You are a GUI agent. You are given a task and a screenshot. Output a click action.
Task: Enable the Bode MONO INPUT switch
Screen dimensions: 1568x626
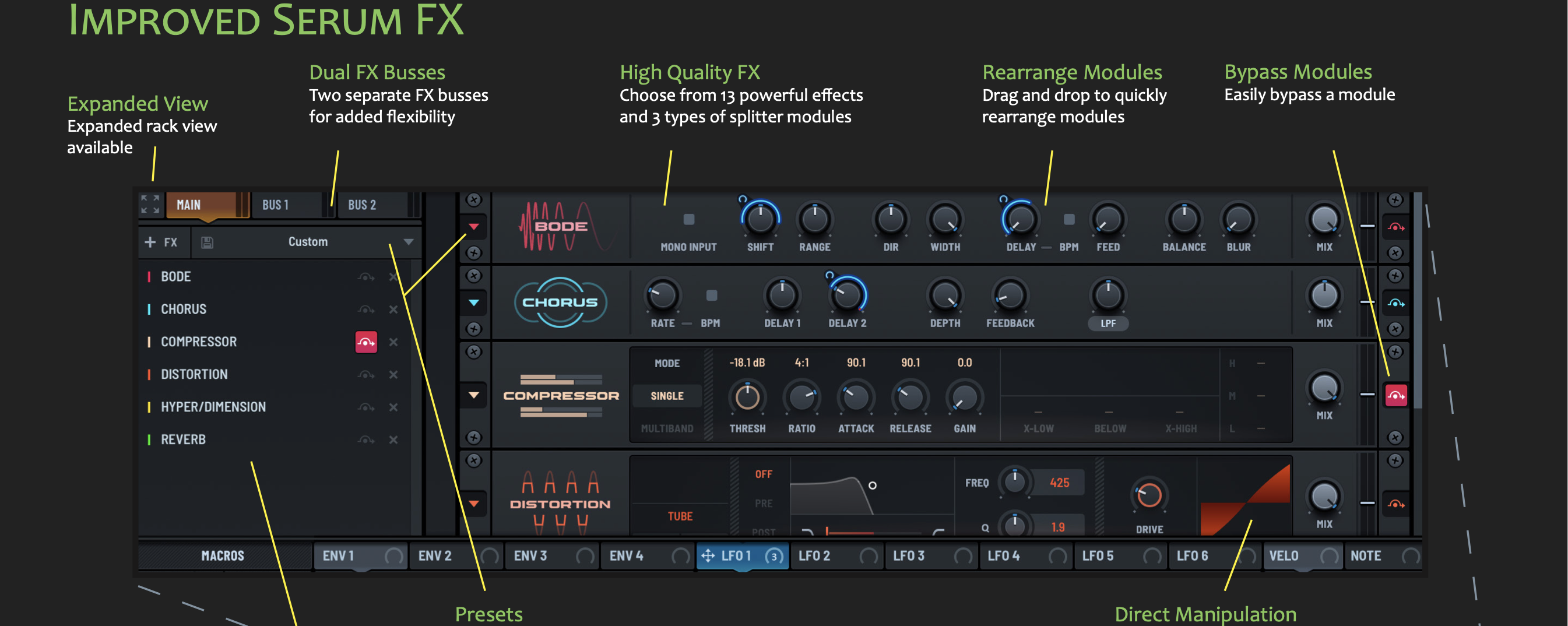coord(688,219)
